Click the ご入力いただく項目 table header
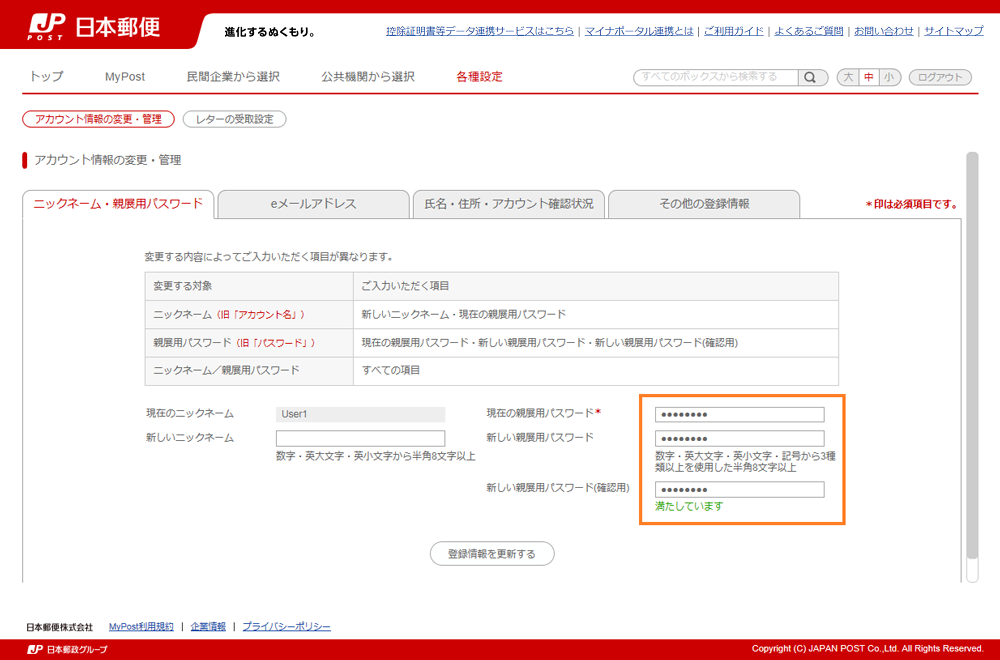 pos(596,286)
